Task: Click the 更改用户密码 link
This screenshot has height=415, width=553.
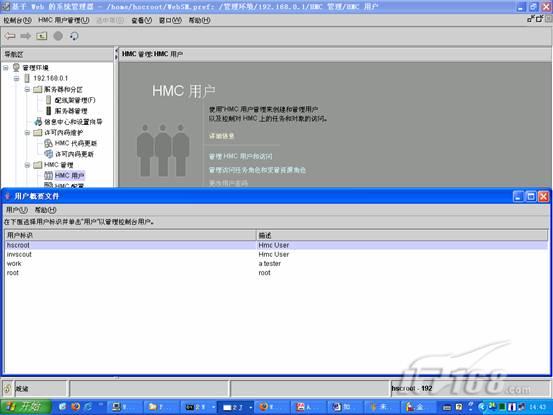Action: point(228,183)
